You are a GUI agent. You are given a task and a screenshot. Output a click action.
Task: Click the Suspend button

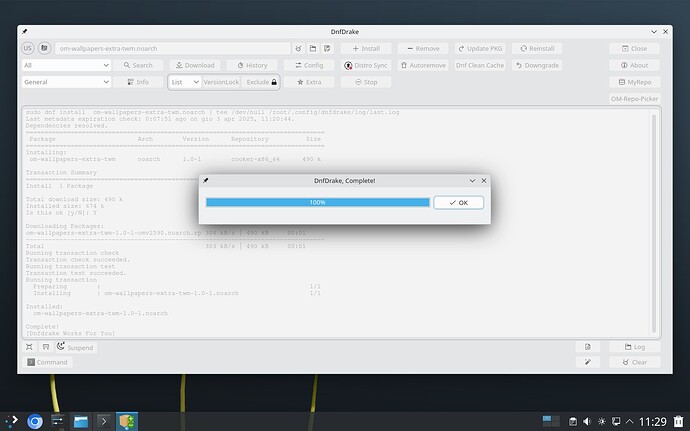[x=73, y=347]
